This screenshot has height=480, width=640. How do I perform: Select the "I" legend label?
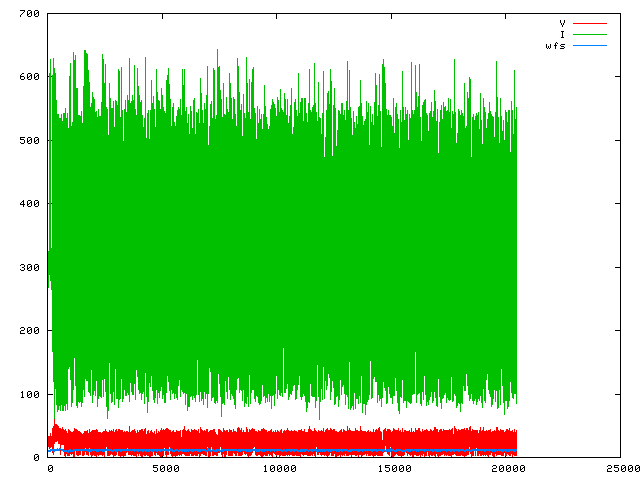point(563,34)
